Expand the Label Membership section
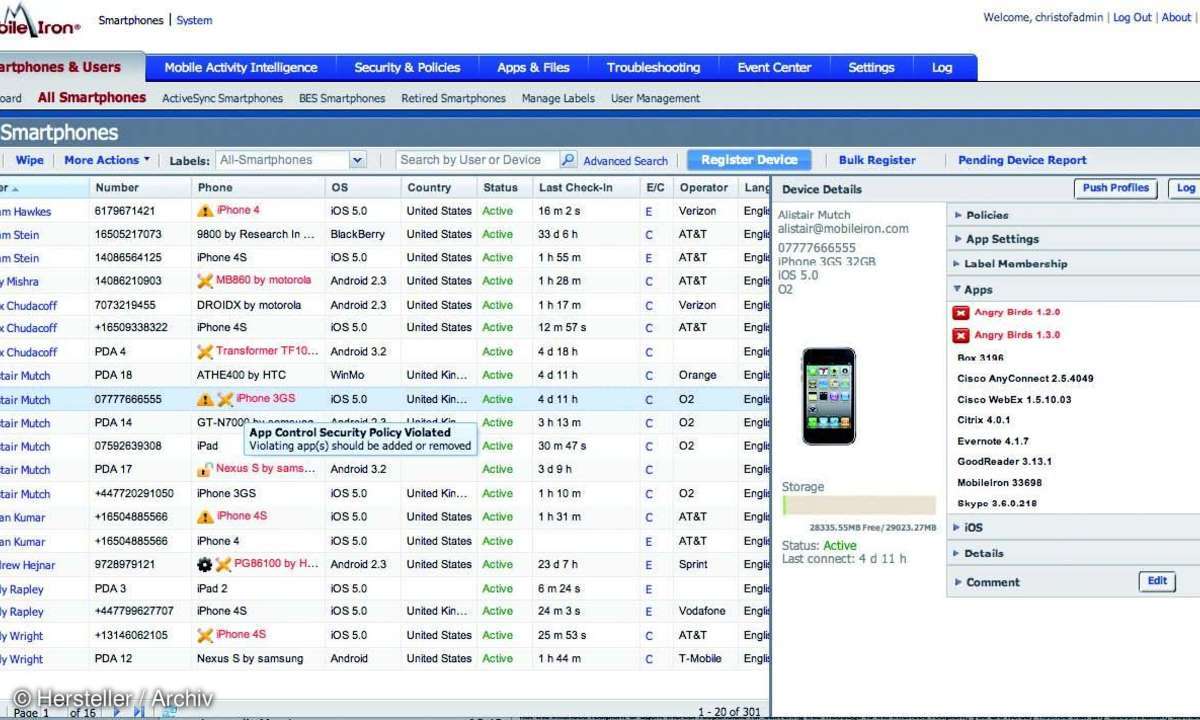The image size is (1200, 720). click(x=1073, y=264)
